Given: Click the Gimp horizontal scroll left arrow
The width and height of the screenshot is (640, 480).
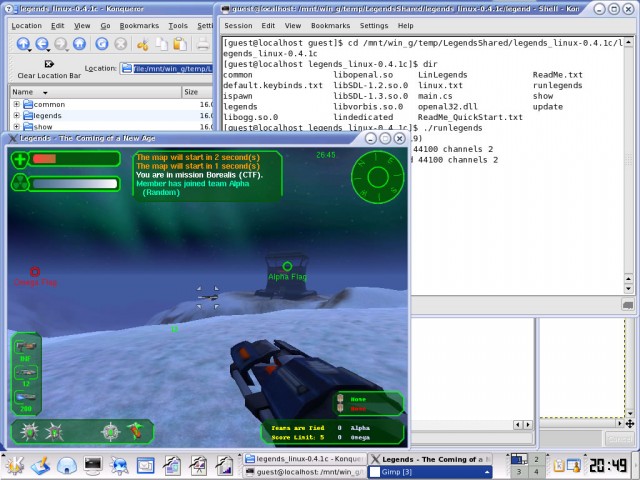Looking at the screenshot, I should coord(518,424).
